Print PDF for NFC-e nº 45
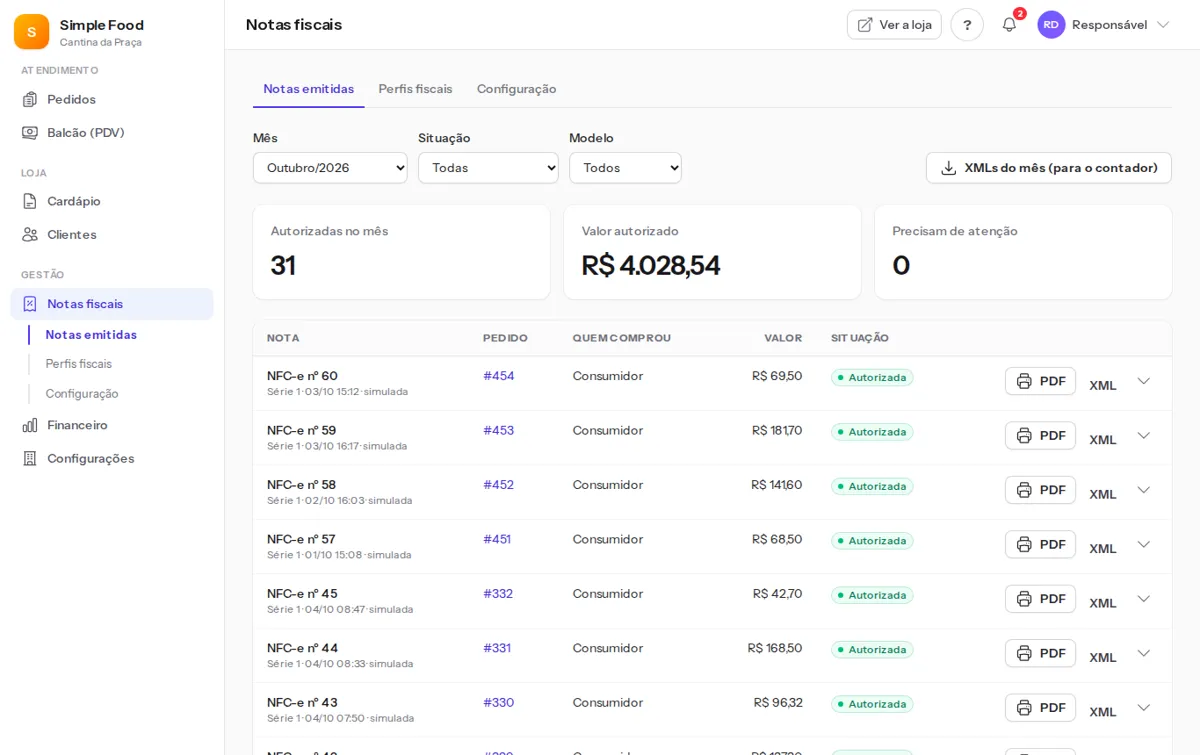Viewport: 1200px width, 755px height. click(1040, 599)
